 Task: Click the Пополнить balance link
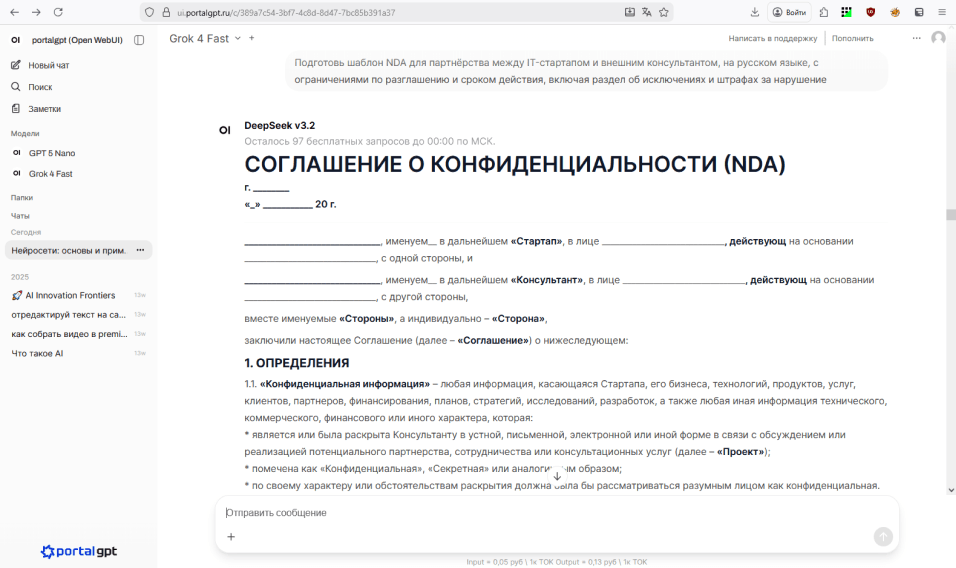852,38
